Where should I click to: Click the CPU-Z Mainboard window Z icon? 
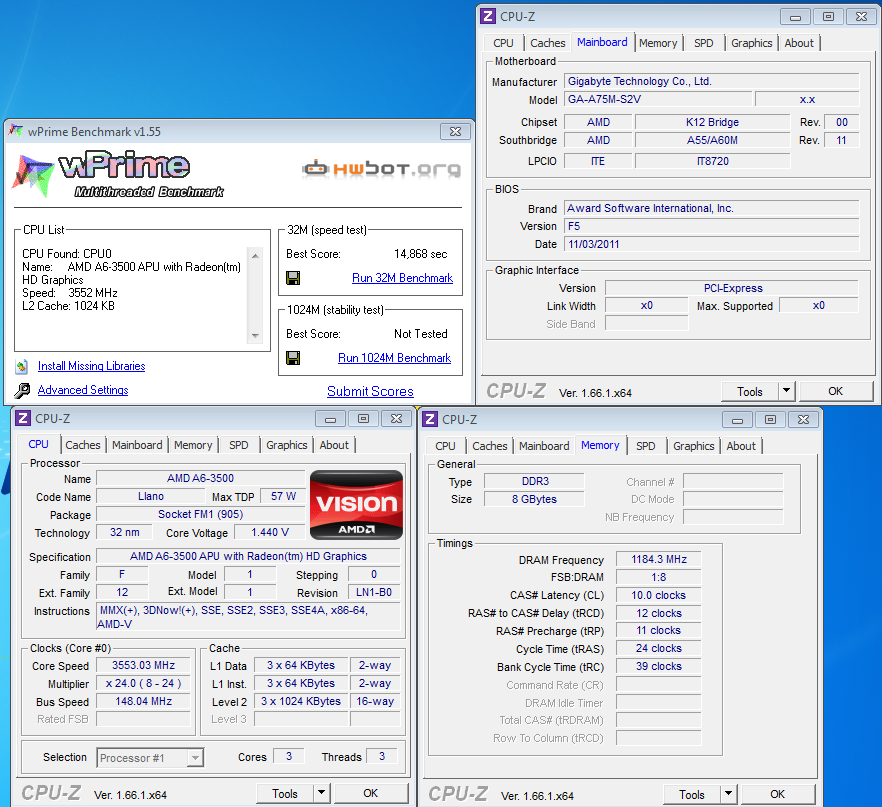tap(488, 16)
